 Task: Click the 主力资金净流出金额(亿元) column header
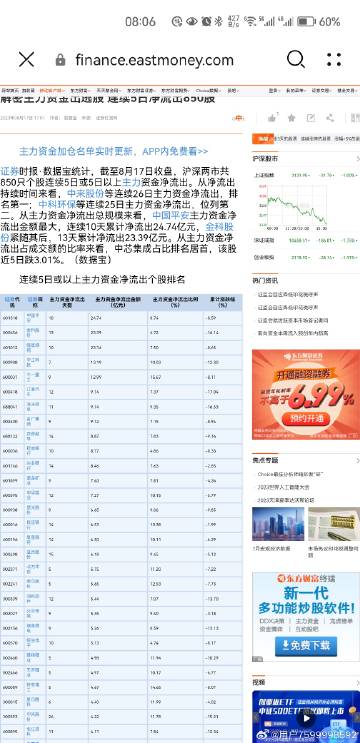pos(118,302)
